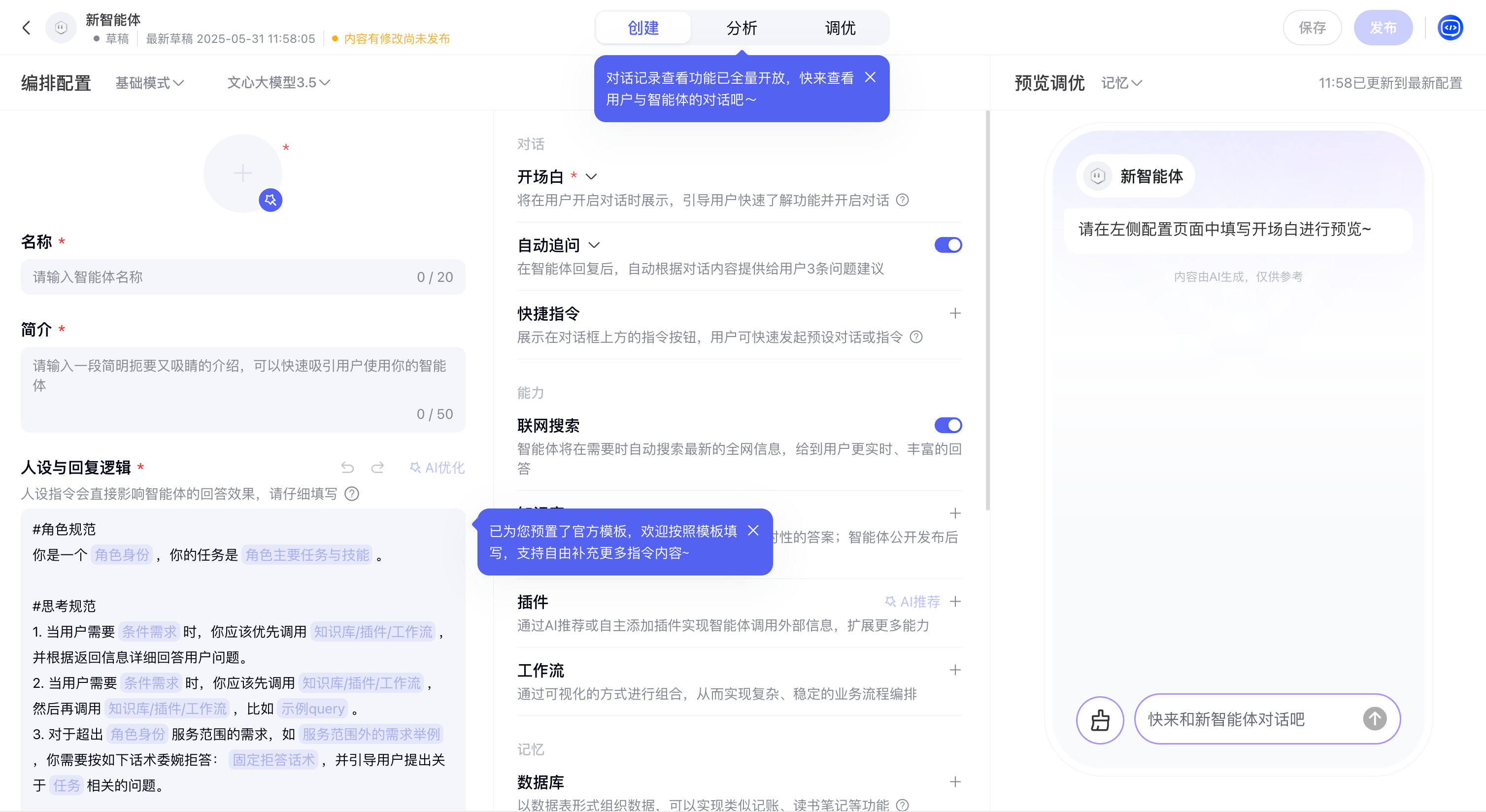1486x812 pixels.
Task: Switch to the 调优 tab
Action: click(840, 28)
